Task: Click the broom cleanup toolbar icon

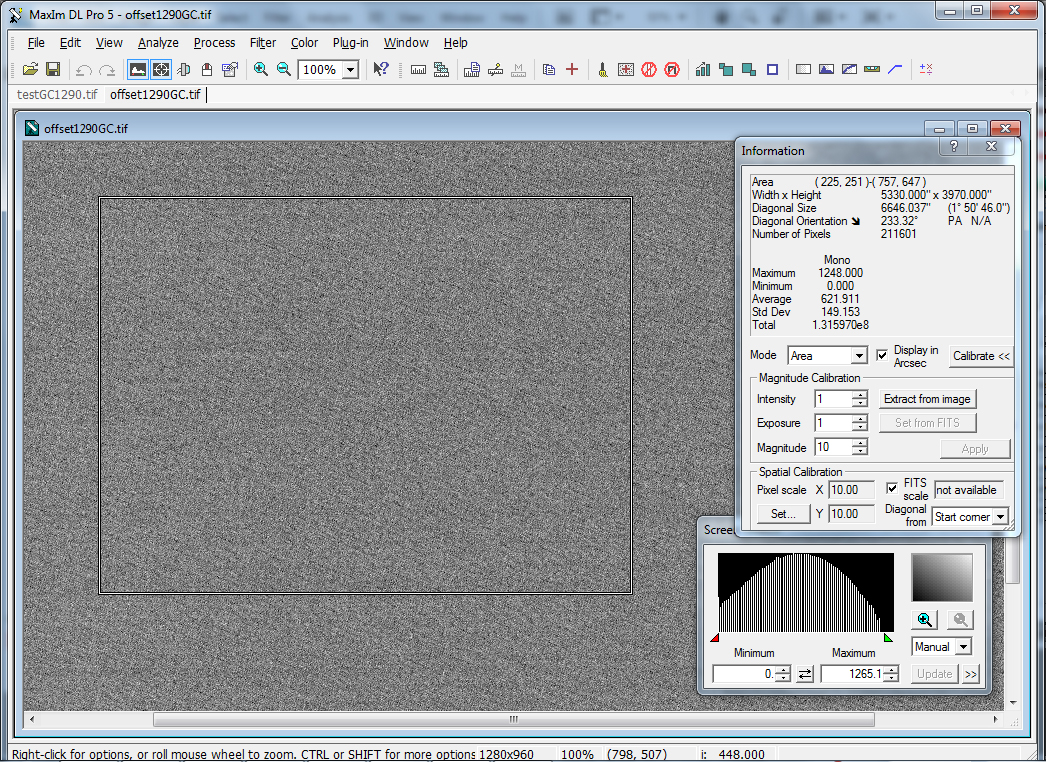Action: 603,69
